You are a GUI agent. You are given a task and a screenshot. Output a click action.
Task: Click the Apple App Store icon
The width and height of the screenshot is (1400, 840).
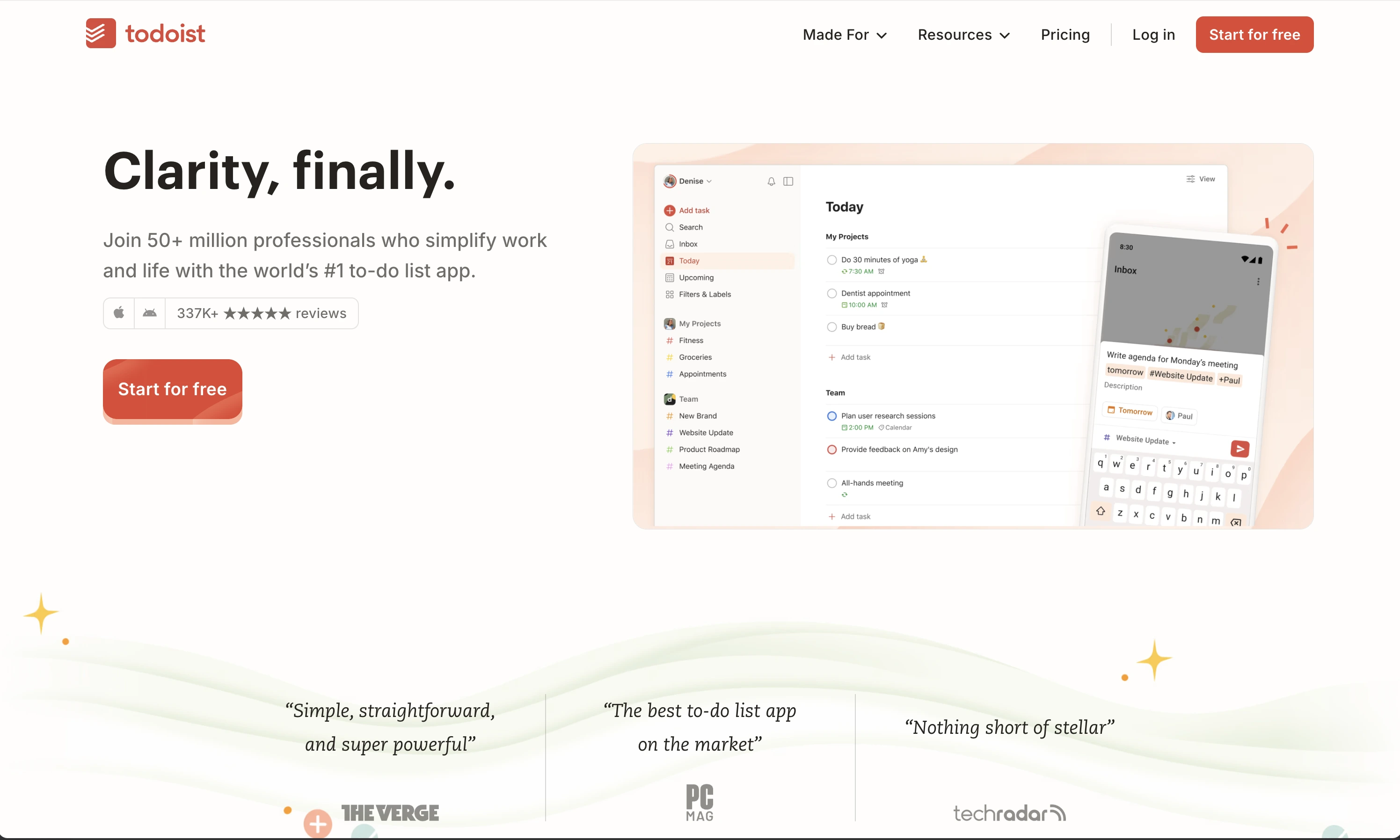119,313
